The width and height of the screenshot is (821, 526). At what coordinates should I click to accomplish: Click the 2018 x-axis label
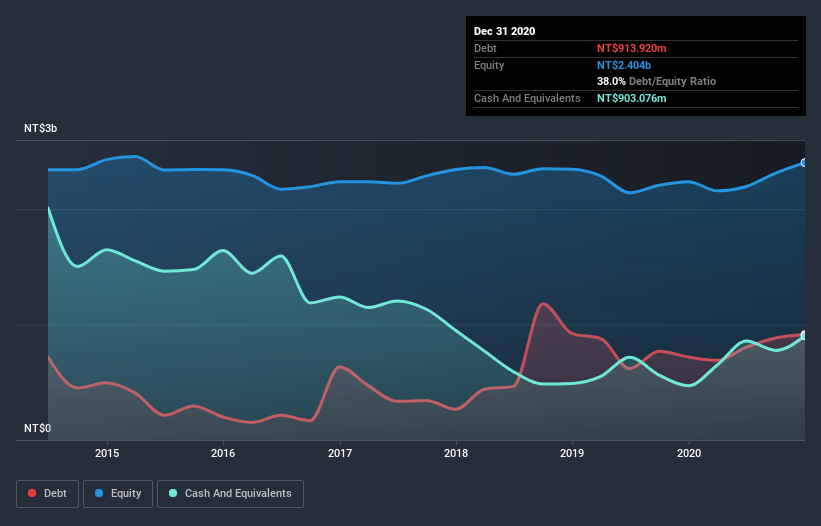point(456,453)
